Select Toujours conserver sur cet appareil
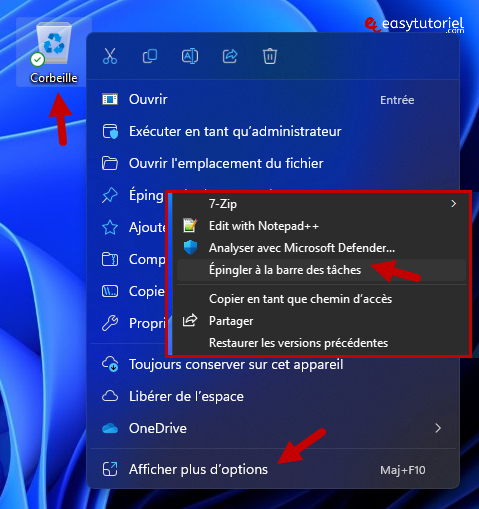Viewport: 479px width, 509px height. coord(273,364)
